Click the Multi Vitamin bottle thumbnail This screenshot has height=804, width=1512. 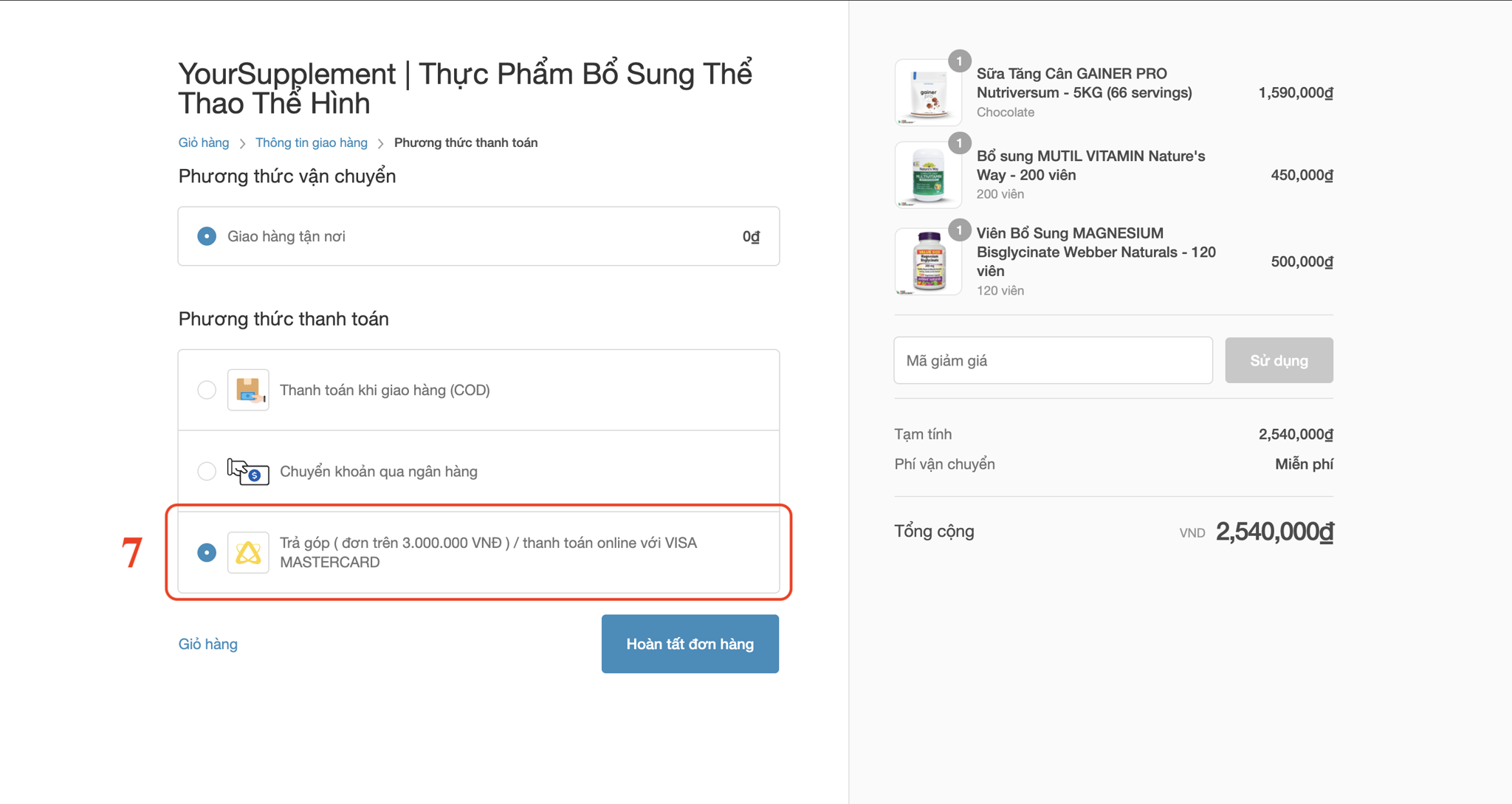pyautogui.click(x=928, y=175)
